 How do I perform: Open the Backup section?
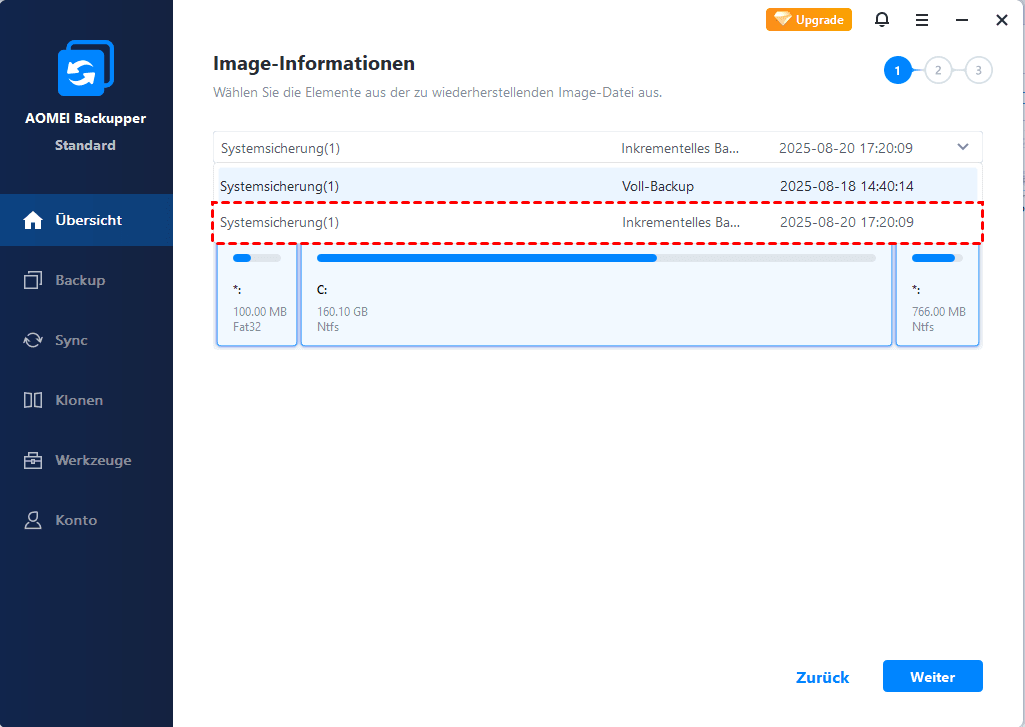(86, 280)
